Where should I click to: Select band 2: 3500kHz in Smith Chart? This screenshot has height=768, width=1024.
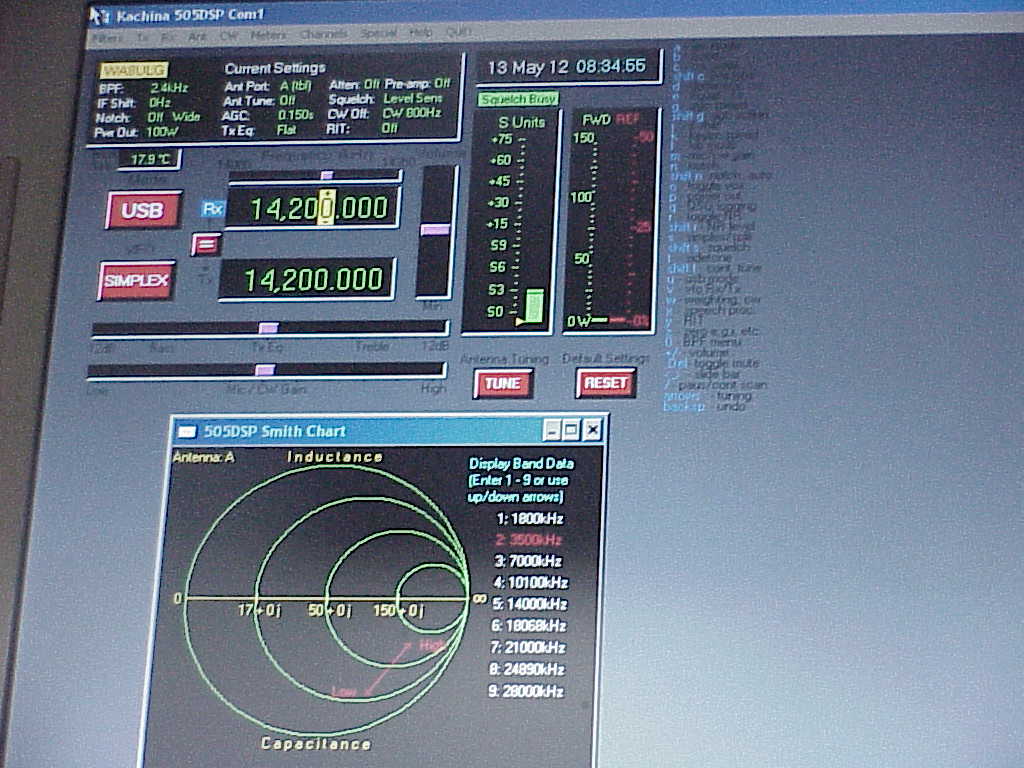(x=528, y=540)
